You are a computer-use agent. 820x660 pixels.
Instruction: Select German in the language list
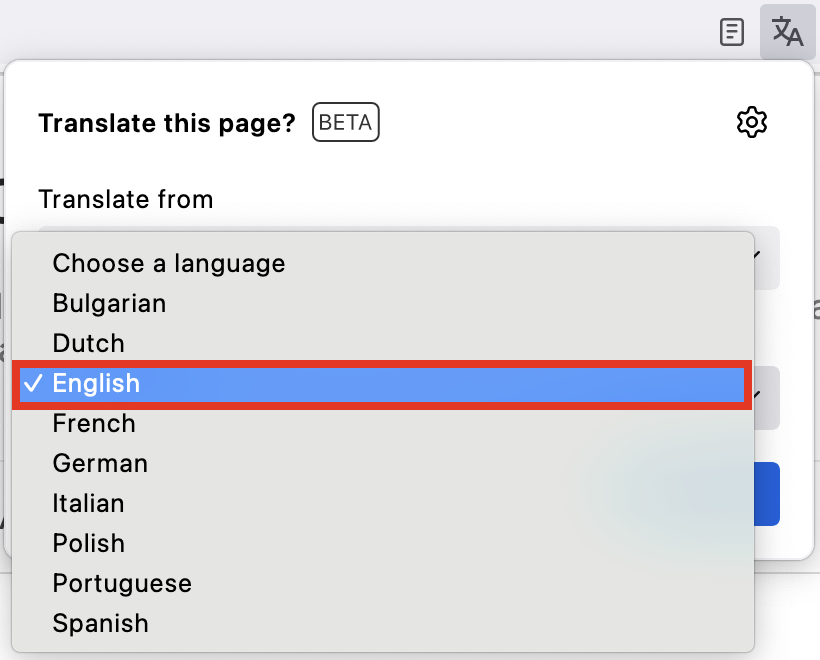click(x=100, y=463)
